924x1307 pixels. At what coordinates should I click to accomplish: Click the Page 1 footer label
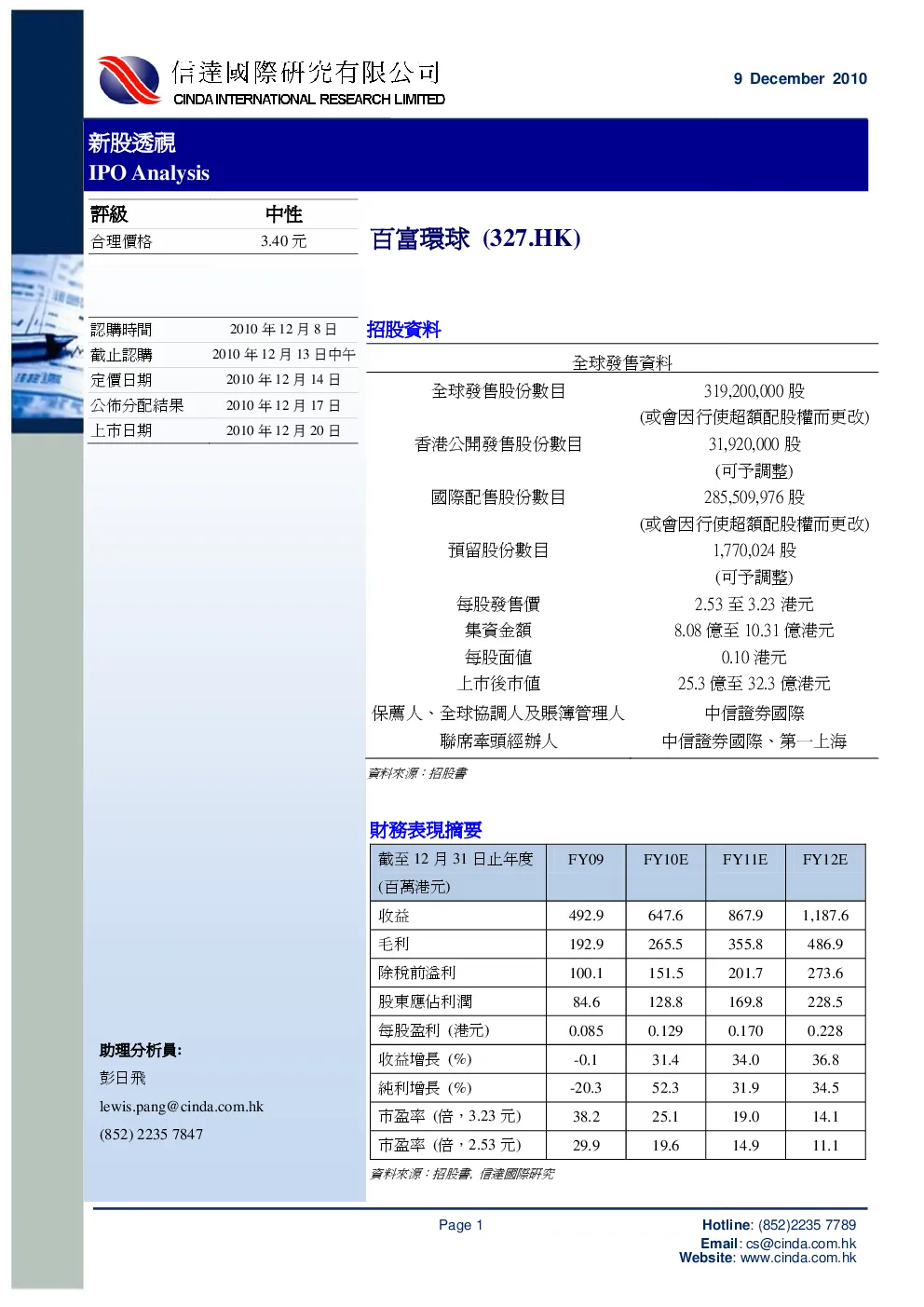(461, 1225)
